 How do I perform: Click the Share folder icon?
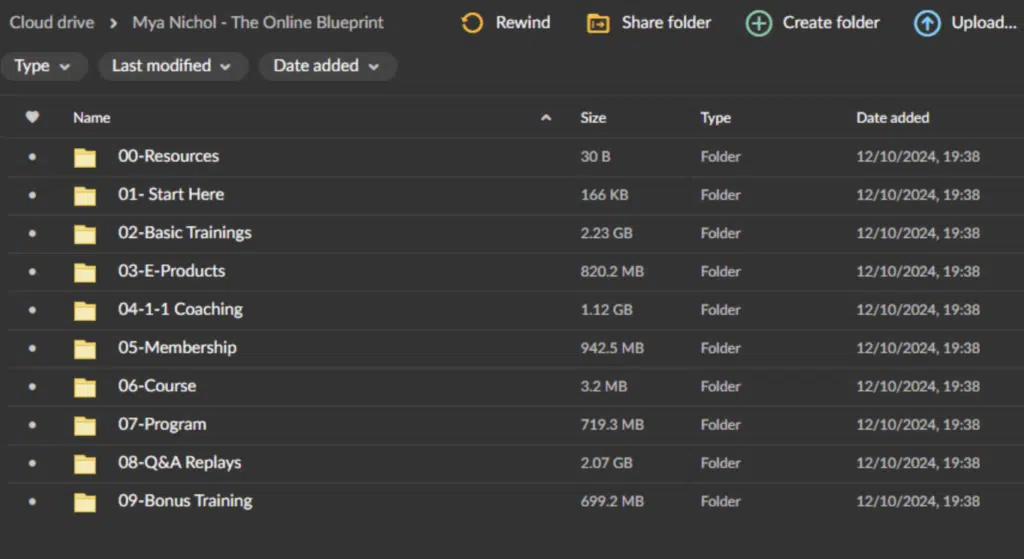point(598,24)
